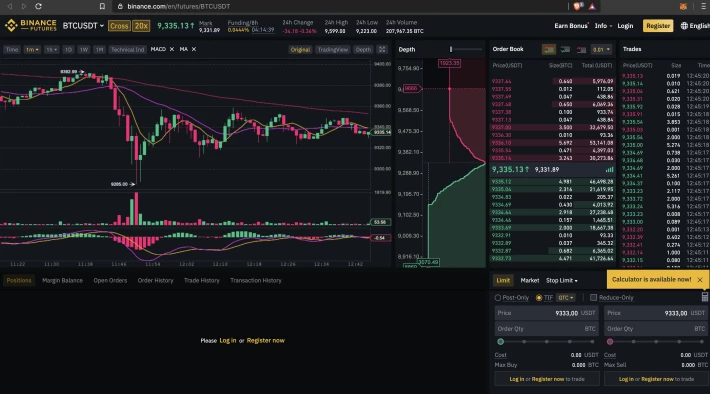Click the MetaMask fox extension icon
Image resolution: width=710 pixels, height=394 pixels.
[x=683, y=6]
